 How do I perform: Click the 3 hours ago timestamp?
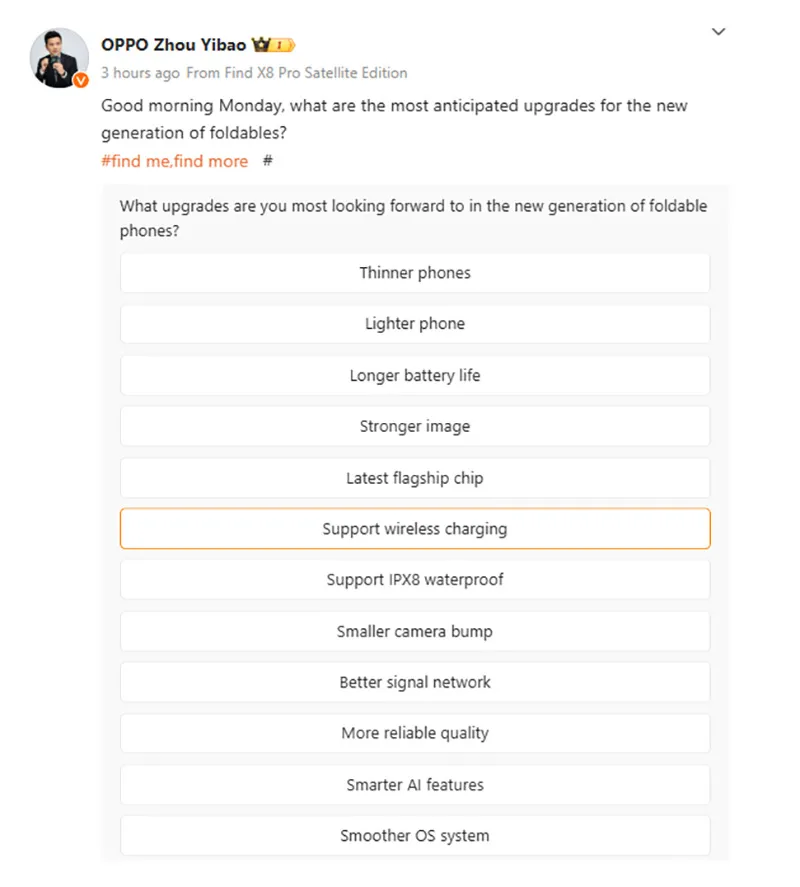click(140, 73)
